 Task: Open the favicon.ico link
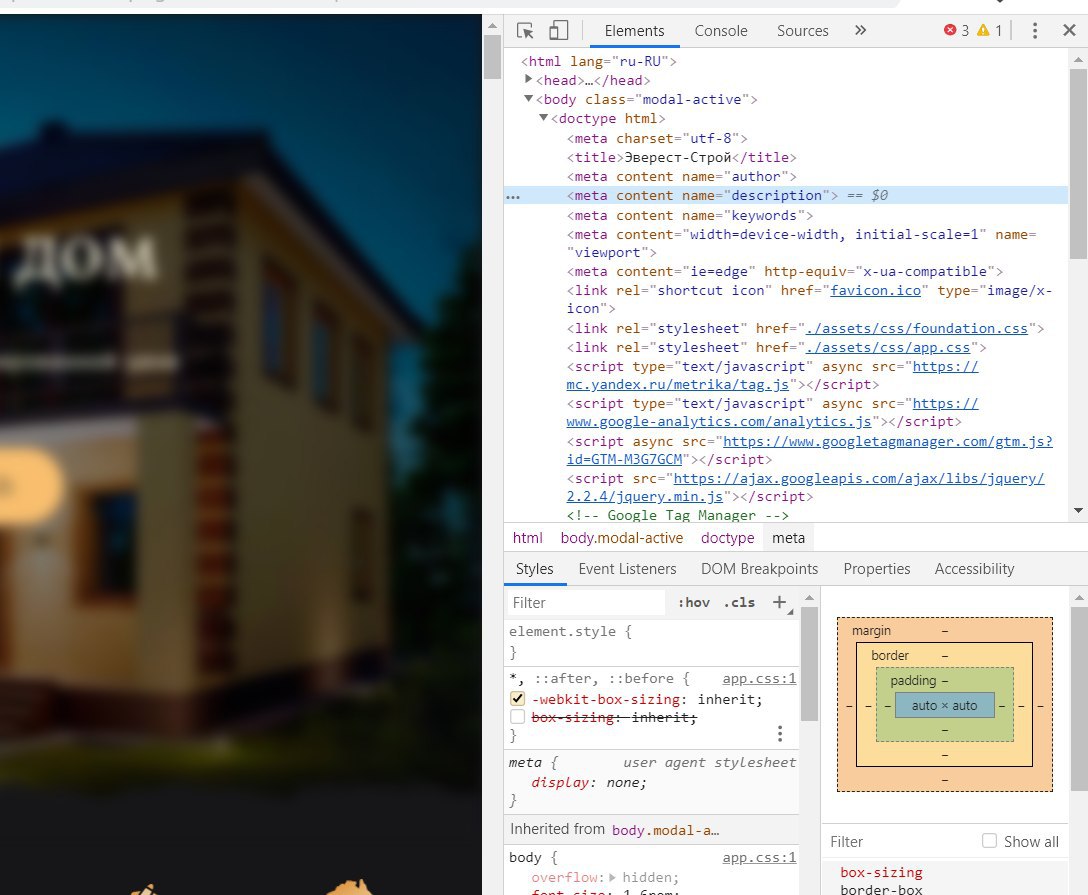coord(876,291)
